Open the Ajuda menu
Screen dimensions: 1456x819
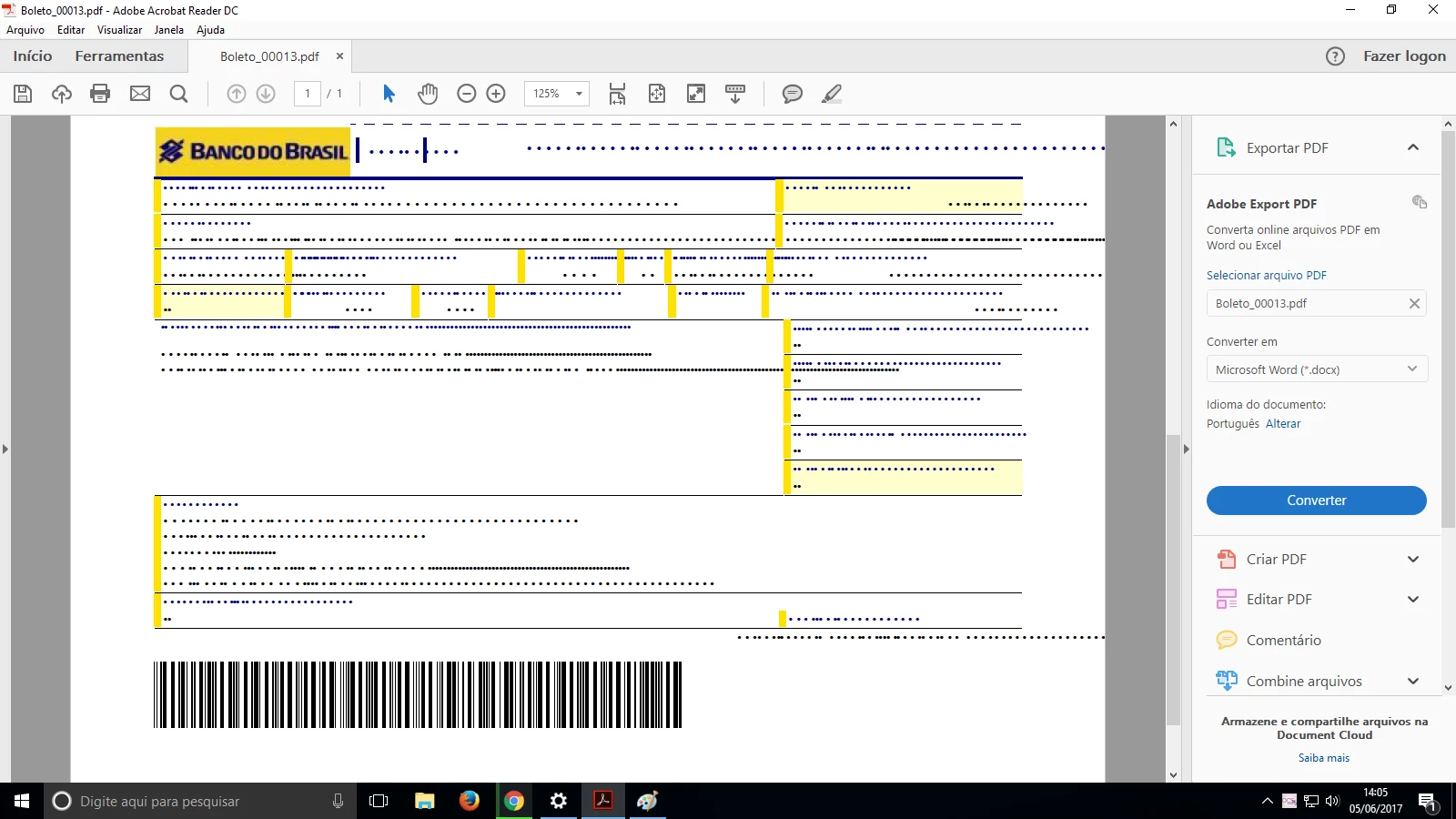click(x=210, y=30)
